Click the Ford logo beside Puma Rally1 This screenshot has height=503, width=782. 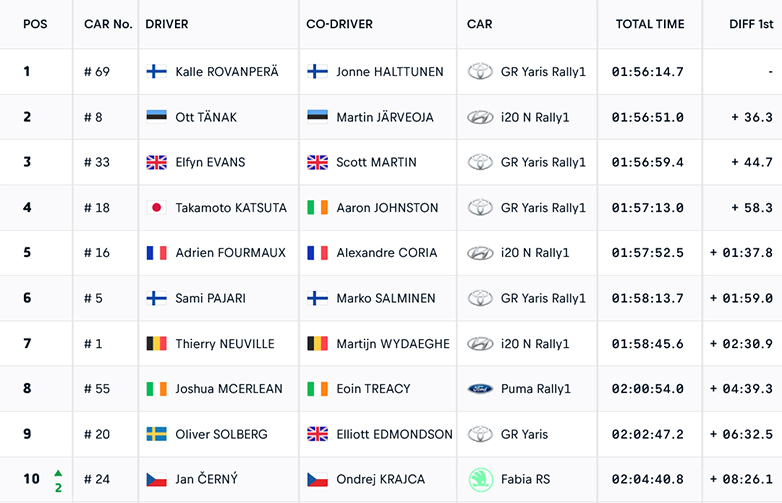pyautogui.click(x=480, y=389)
